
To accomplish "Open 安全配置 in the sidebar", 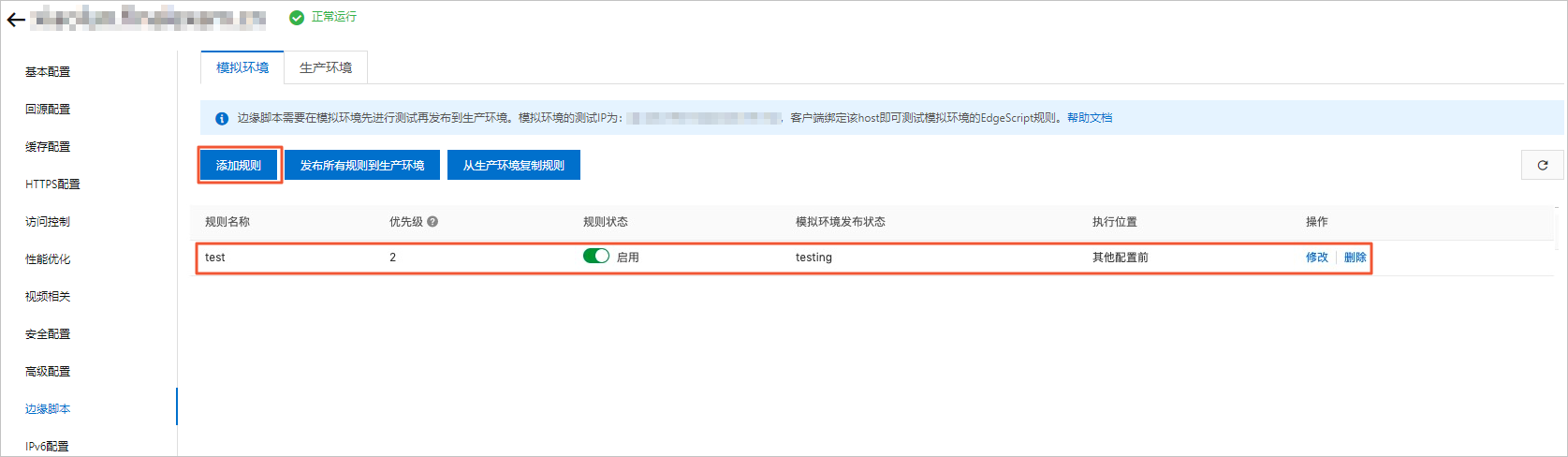I will (x=48, y=333).
